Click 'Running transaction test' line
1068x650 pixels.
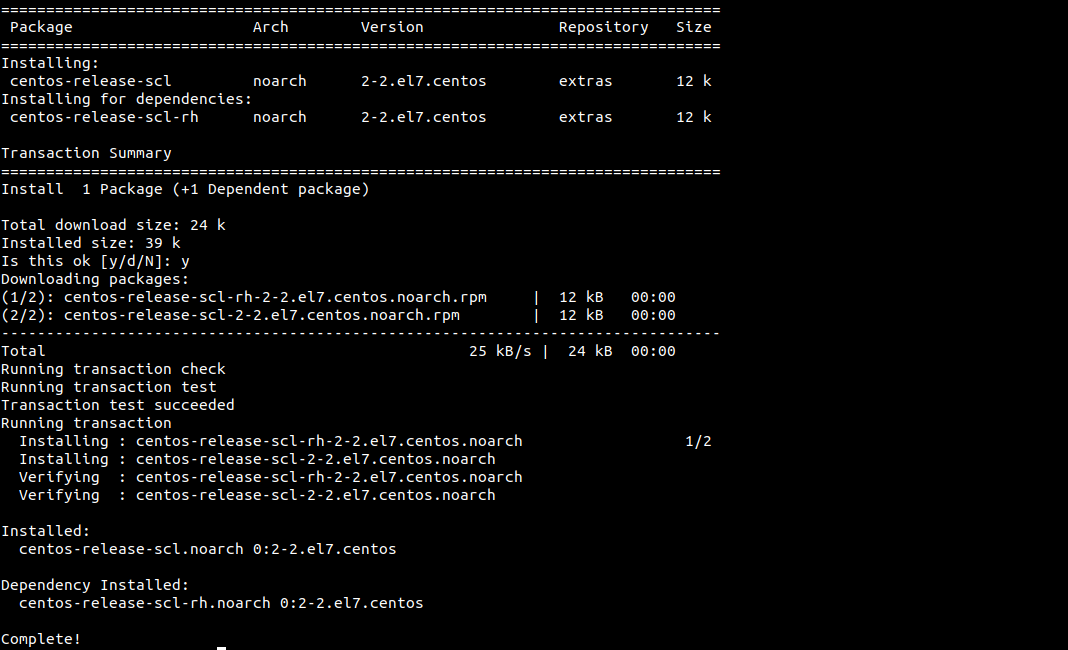pyautogui.click(x=109, y=387)
